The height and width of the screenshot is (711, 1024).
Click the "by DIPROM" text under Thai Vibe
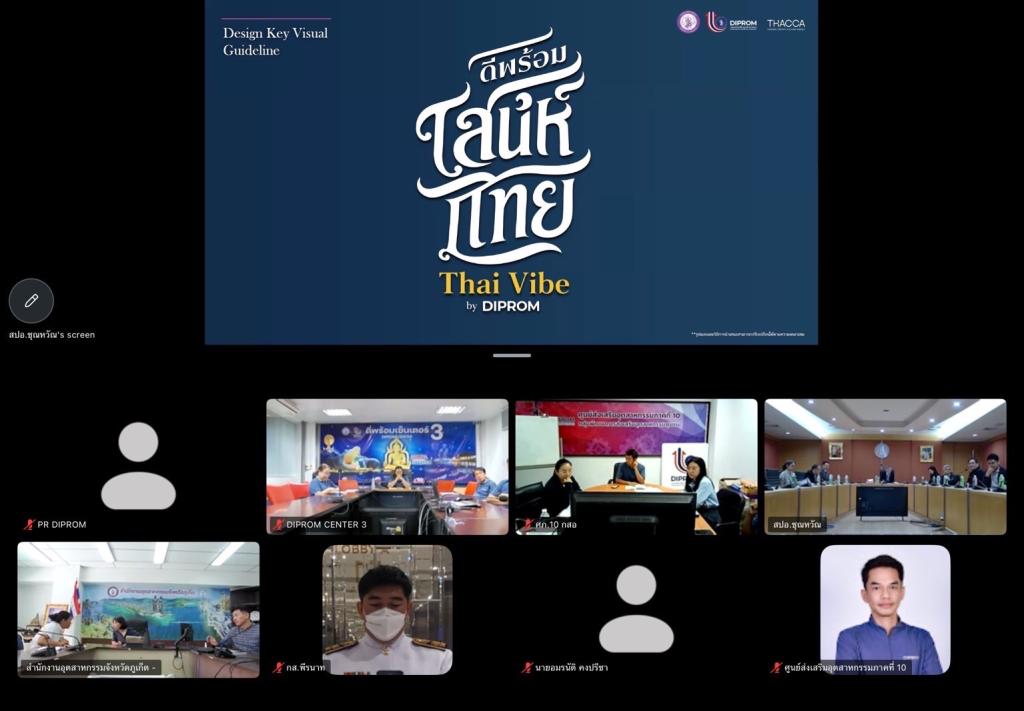tap(503, 306)
